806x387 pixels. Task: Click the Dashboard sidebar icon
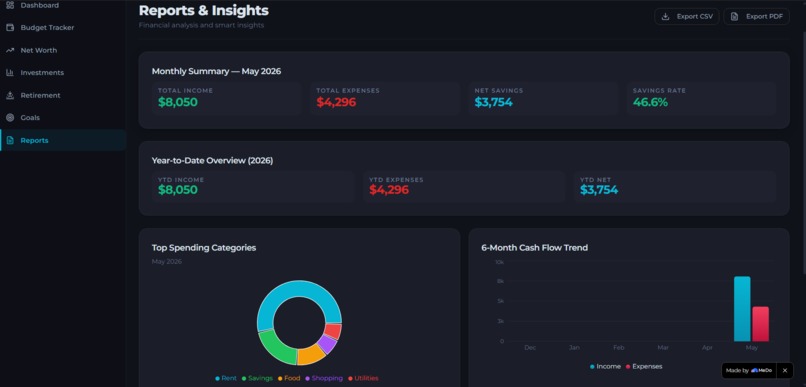click(10, 5)
